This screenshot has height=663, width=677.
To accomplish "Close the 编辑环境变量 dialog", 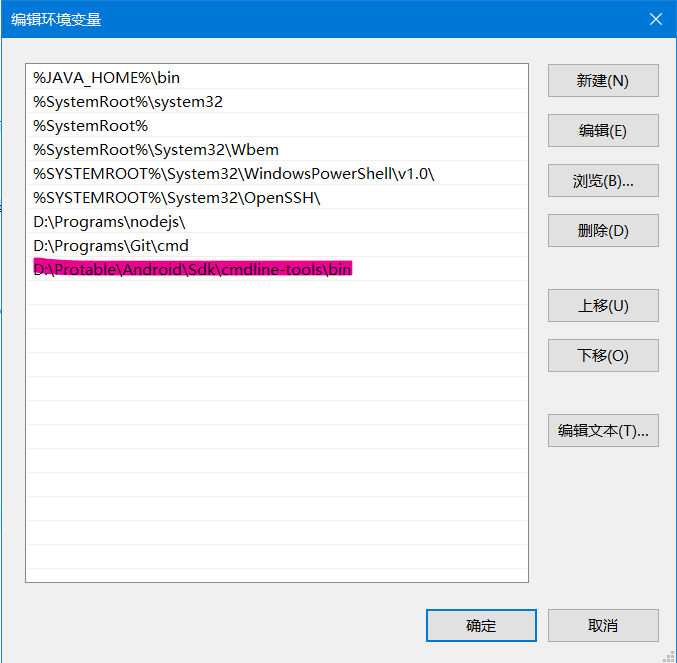I will coord(656,19).
